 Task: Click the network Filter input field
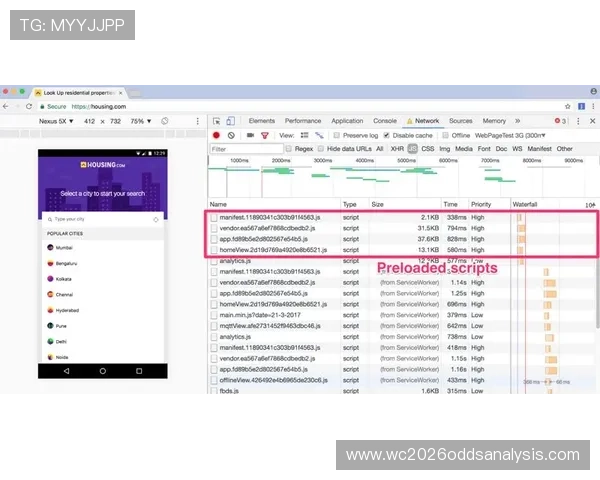(246, 149)
